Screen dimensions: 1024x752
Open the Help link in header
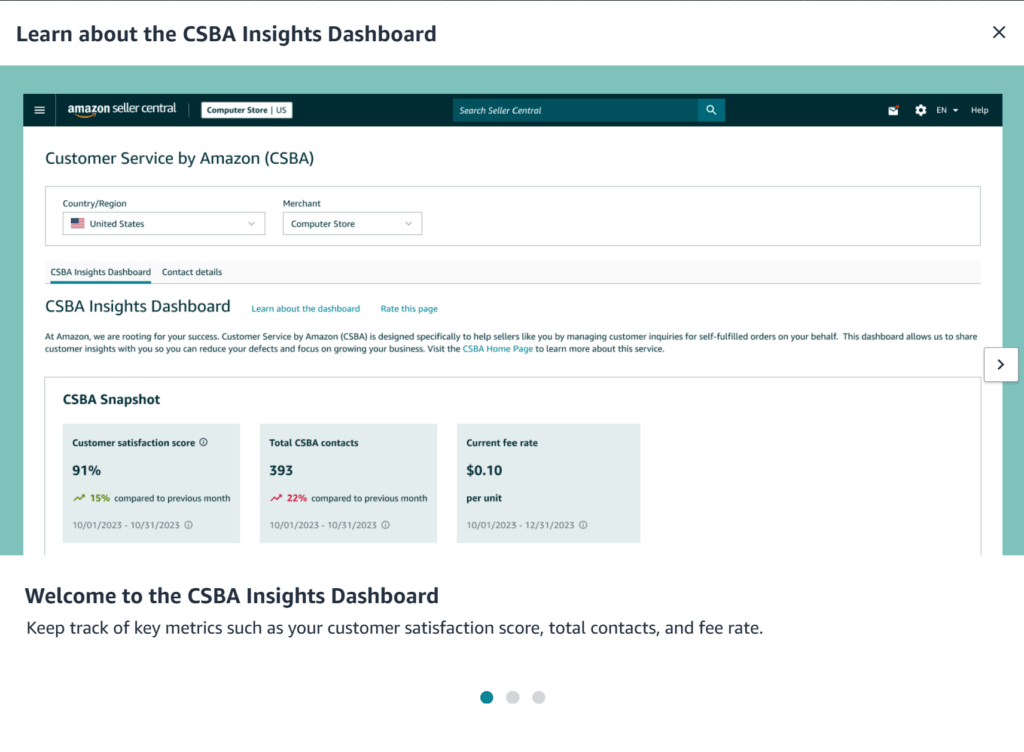pyautogui.click(x=979, y=110)
